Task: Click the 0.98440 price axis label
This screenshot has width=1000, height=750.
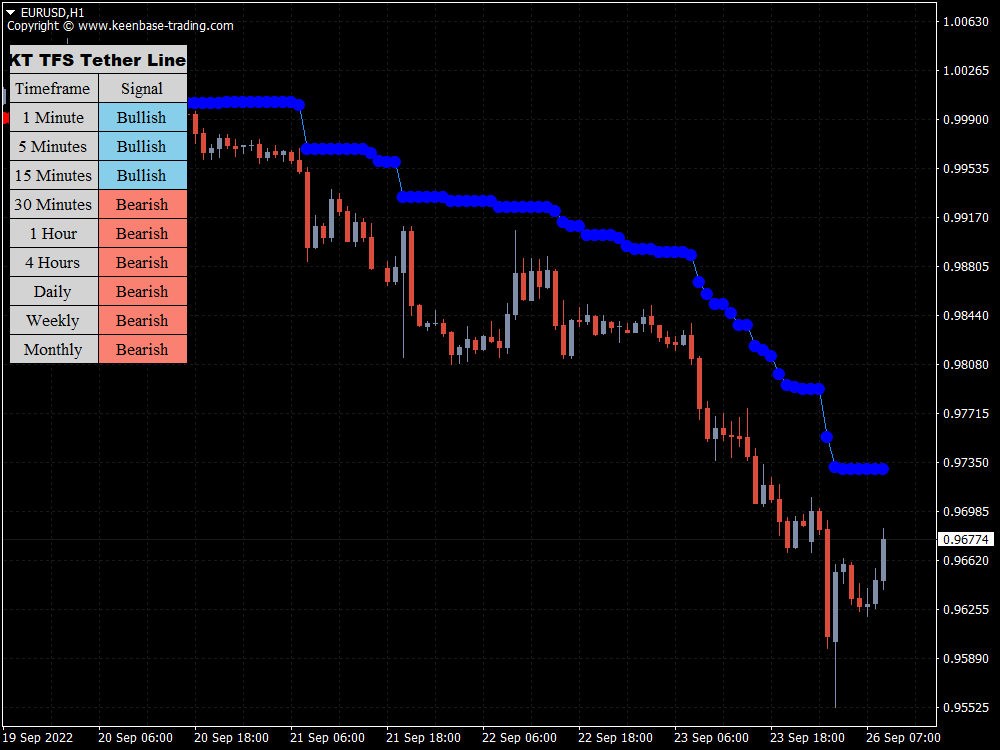Action: point(966,316)
